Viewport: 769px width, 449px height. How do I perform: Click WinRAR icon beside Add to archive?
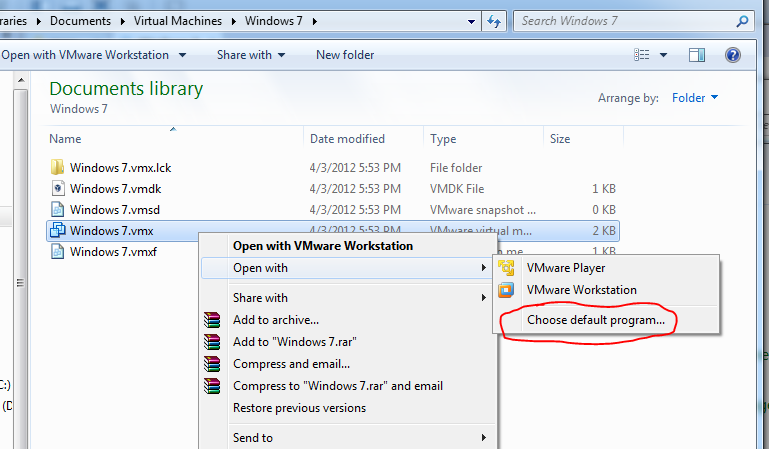[x=212, y=320]
